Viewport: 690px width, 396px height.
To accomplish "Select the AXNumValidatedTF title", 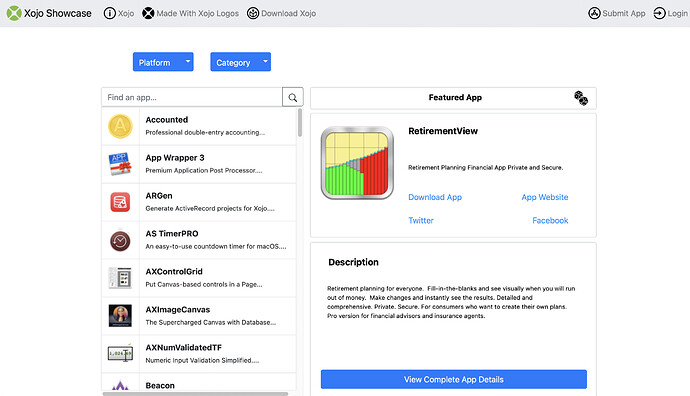I will [x=184, y=348].
